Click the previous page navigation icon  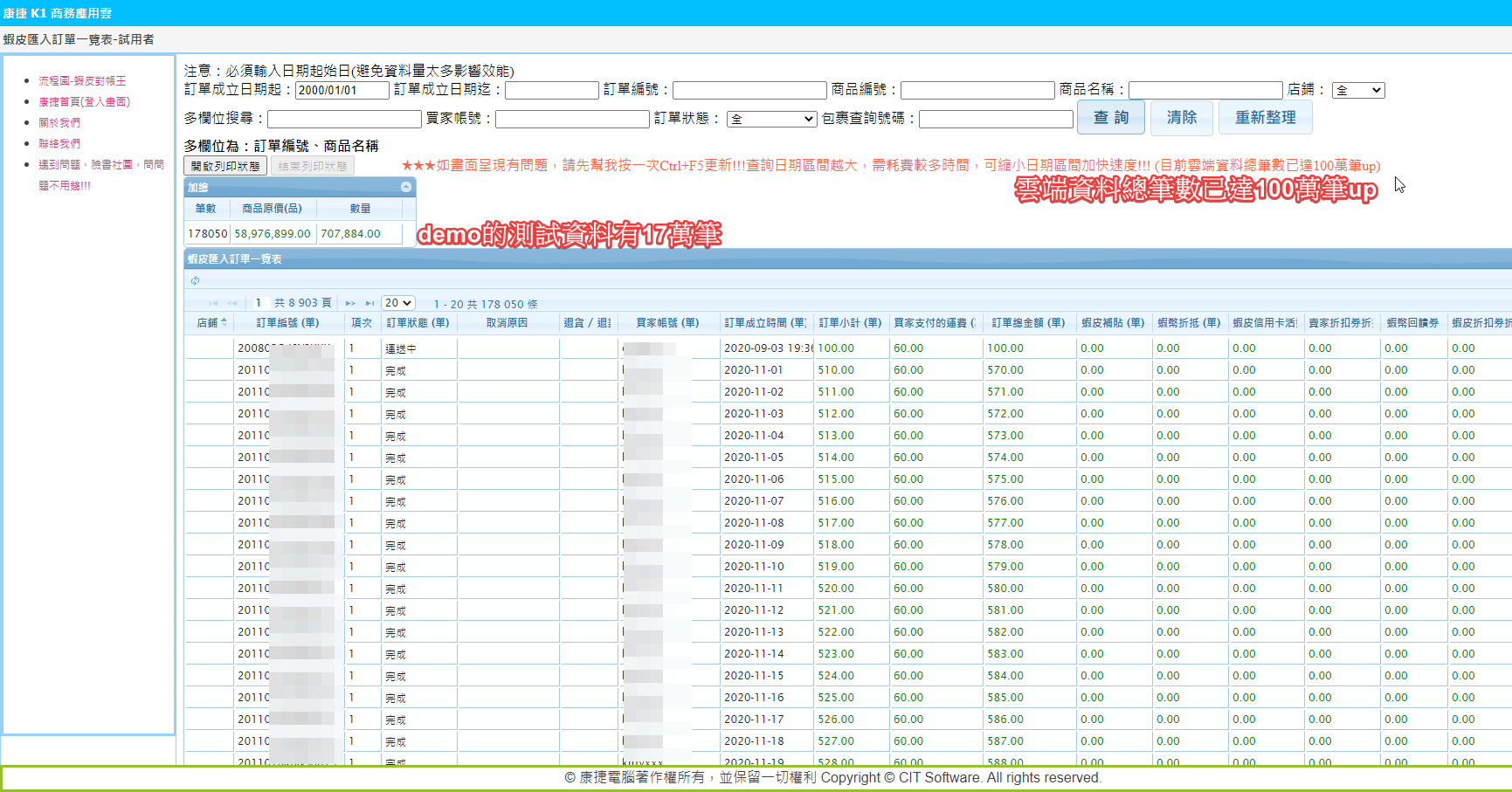pyautogui.click(x=232, y=303)
